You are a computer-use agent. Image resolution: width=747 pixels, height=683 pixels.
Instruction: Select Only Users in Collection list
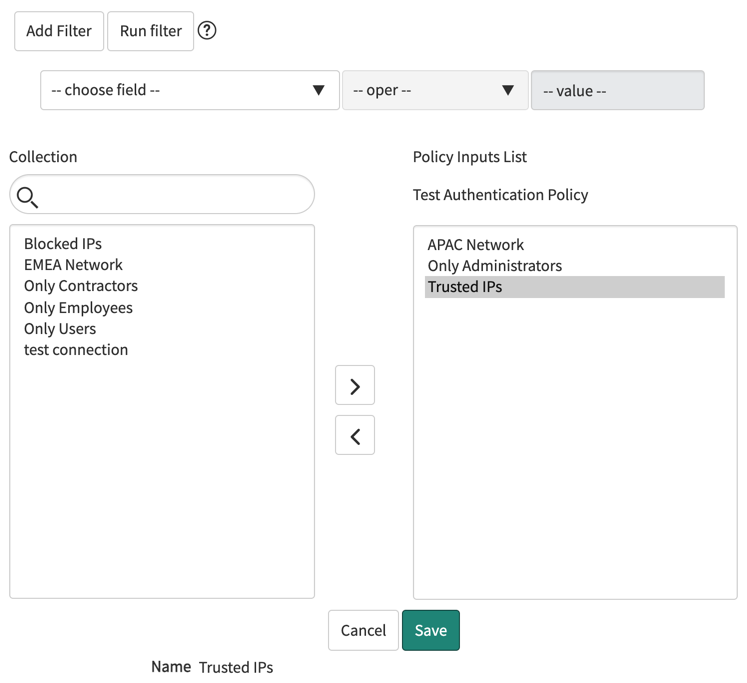60,329
